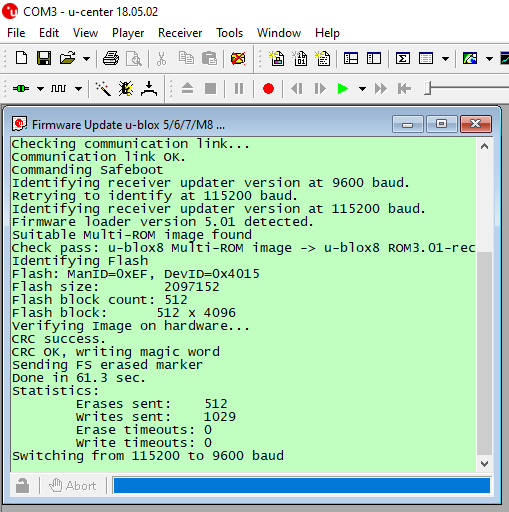This screenshot has width=509, height=512.
Task: Expand the baudrate dropdown arrow
Action: (78, 89)
